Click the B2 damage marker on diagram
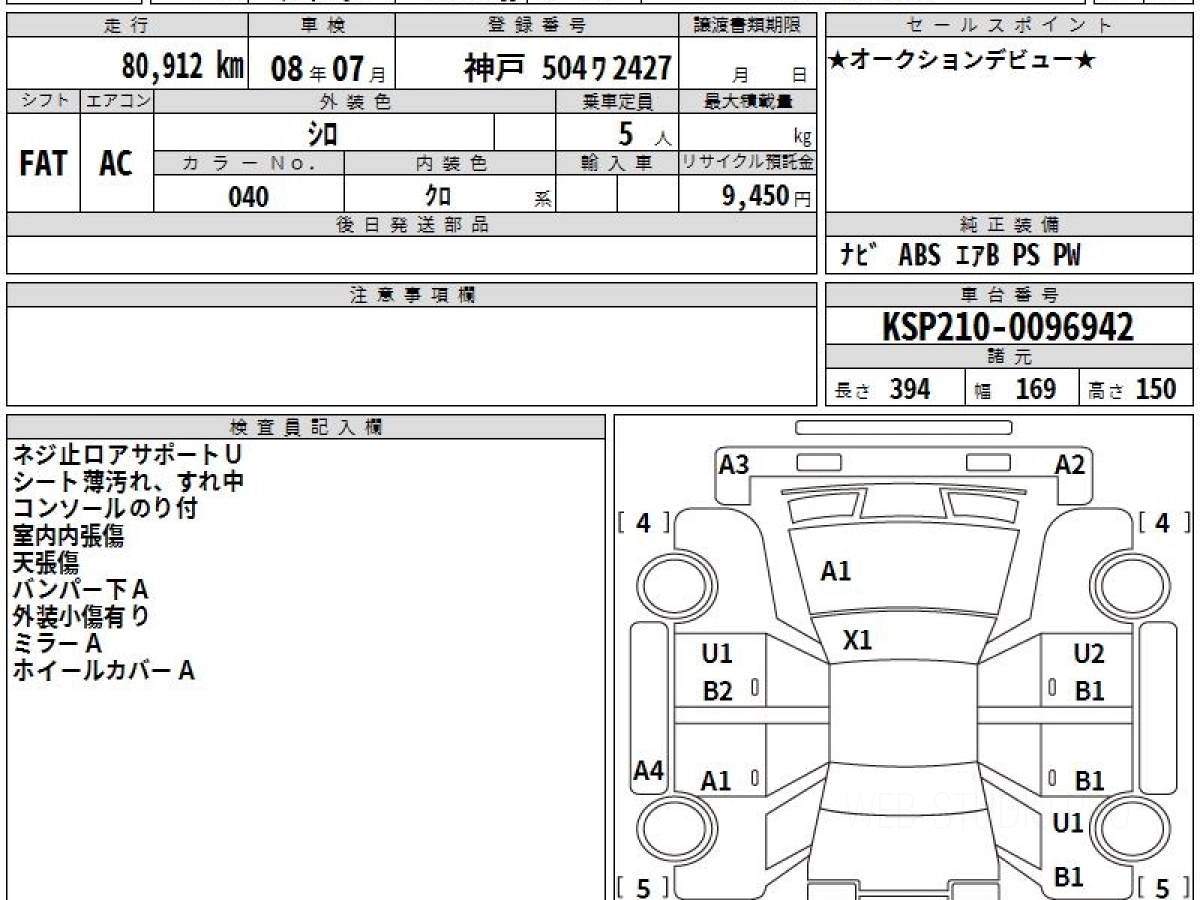The width and height of the screenshot is (1200, 900). (x=717, y=691)
